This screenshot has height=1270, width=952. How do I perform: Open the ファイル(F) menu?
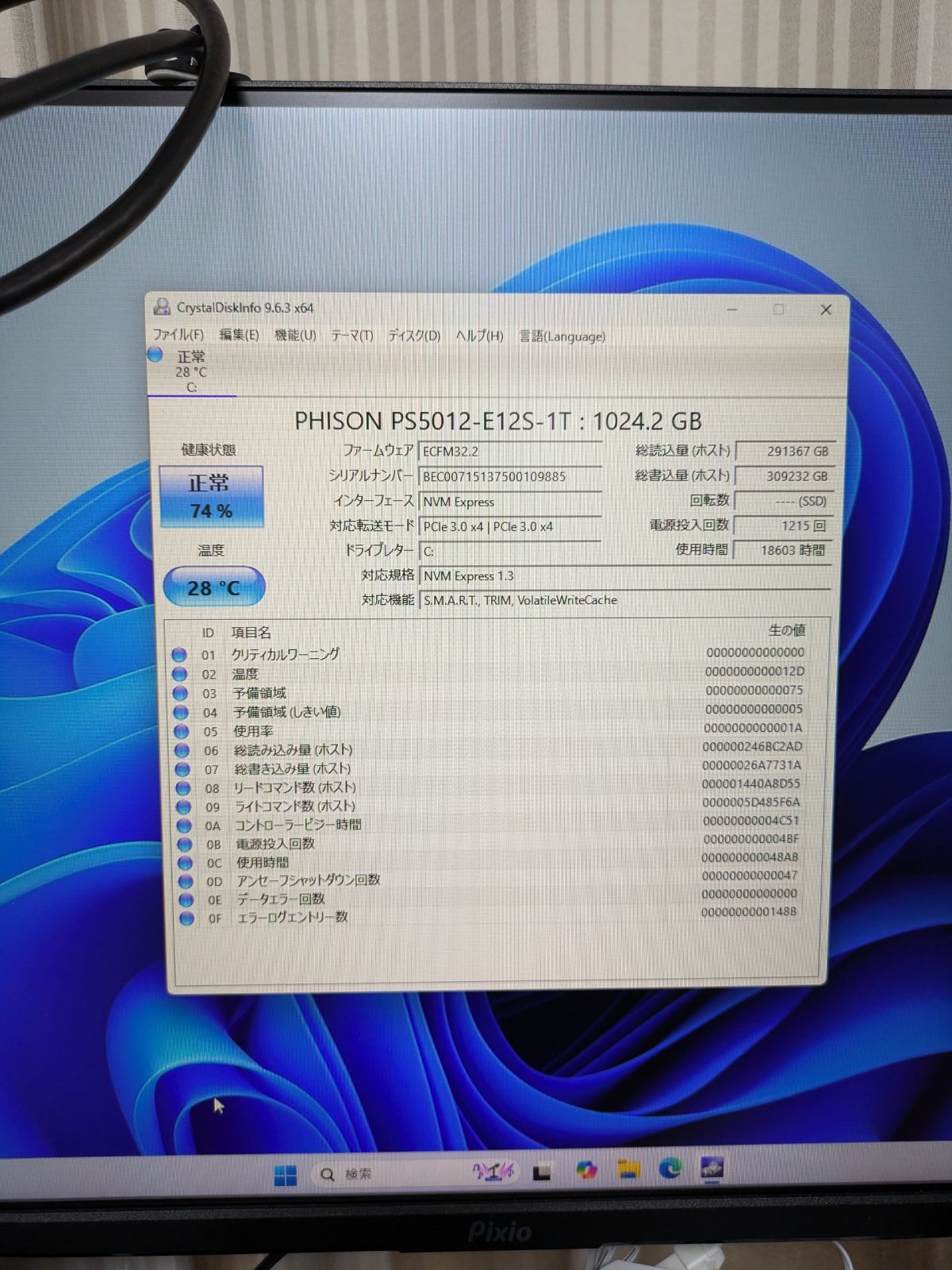point(178,335)
